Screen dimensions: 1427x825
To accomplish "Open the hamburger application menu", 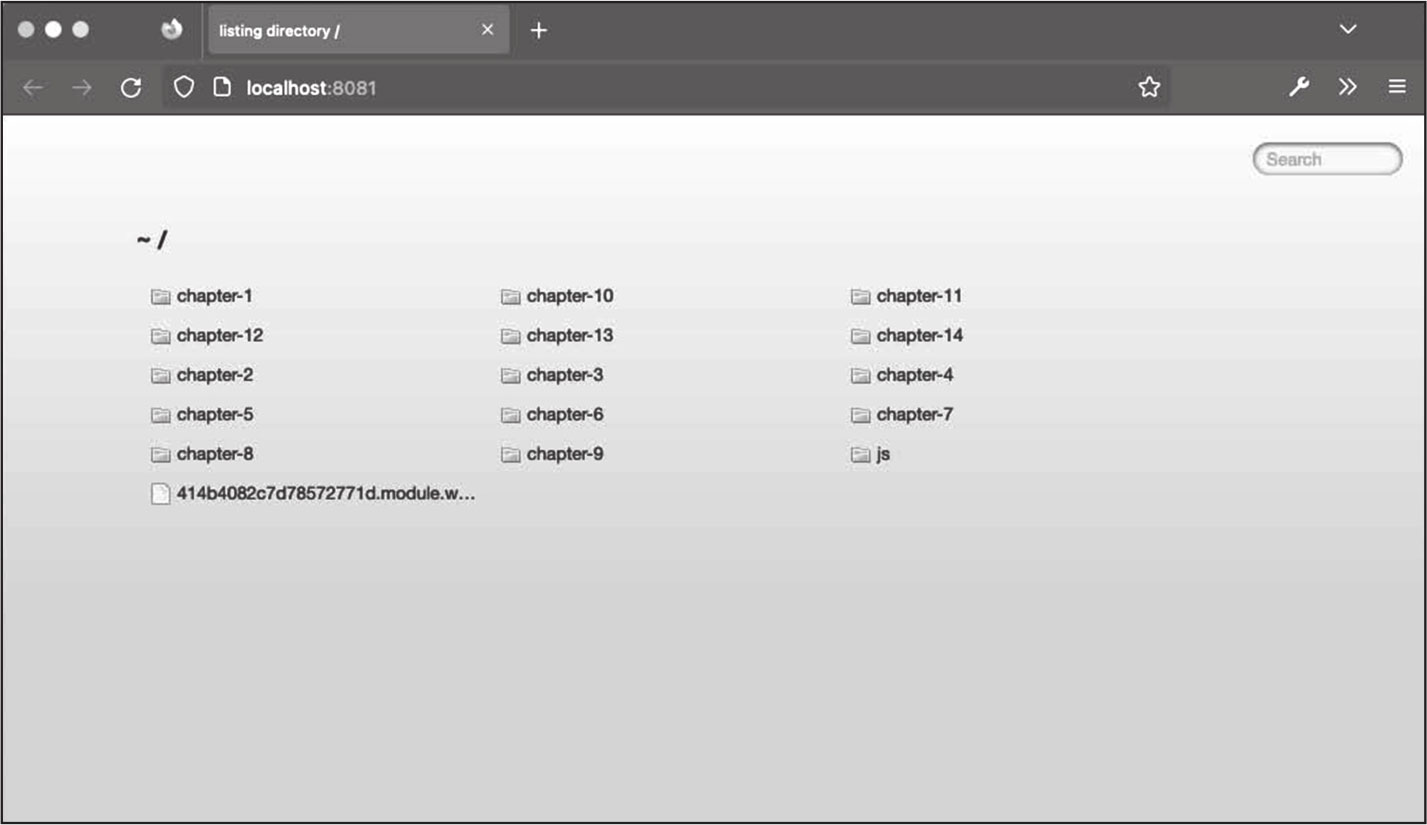I will point(1397,88).
